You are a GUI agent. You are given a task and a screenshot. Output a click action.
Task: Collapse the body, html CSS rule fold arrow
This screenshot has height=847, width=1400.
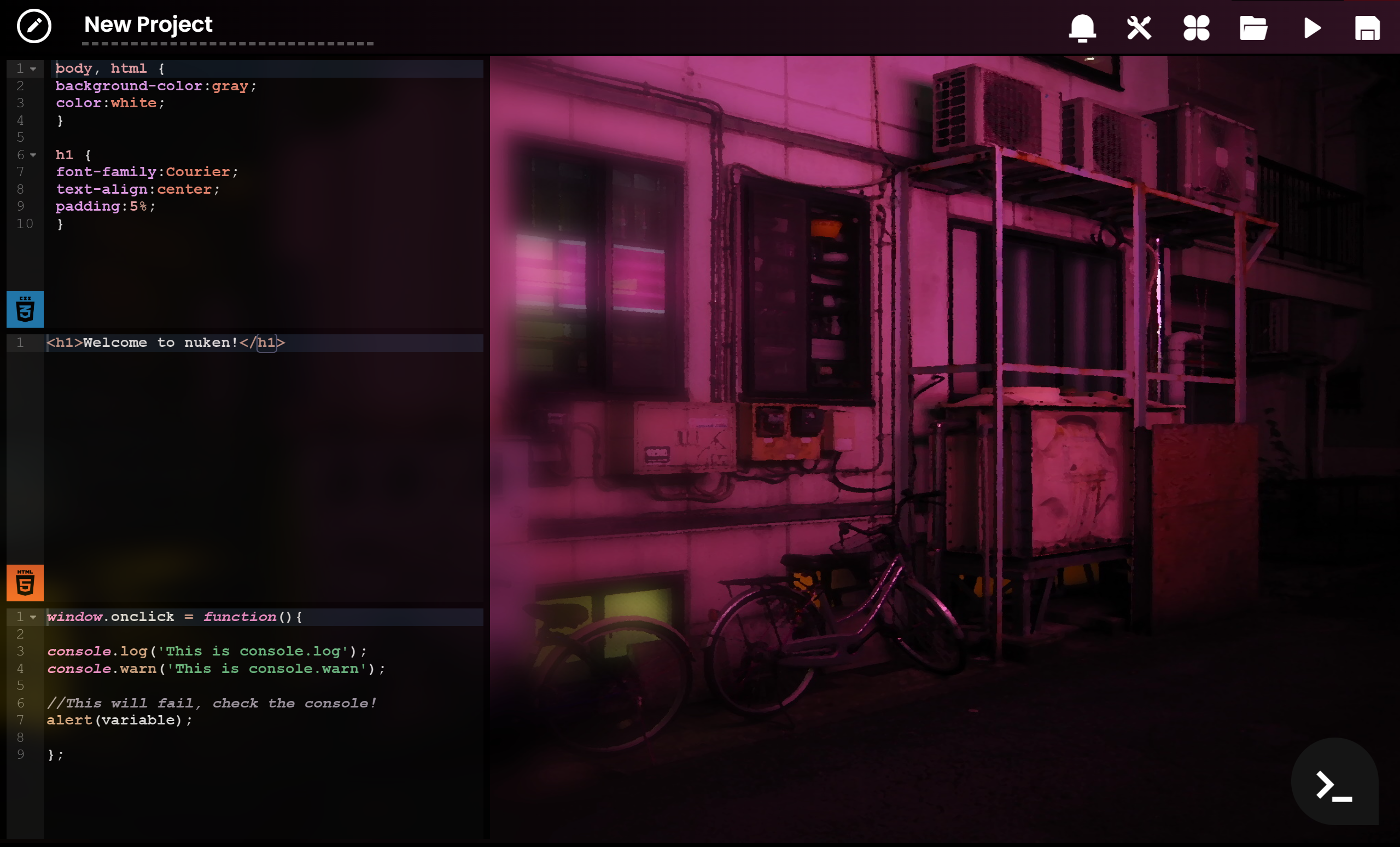[x=33, y=69]
